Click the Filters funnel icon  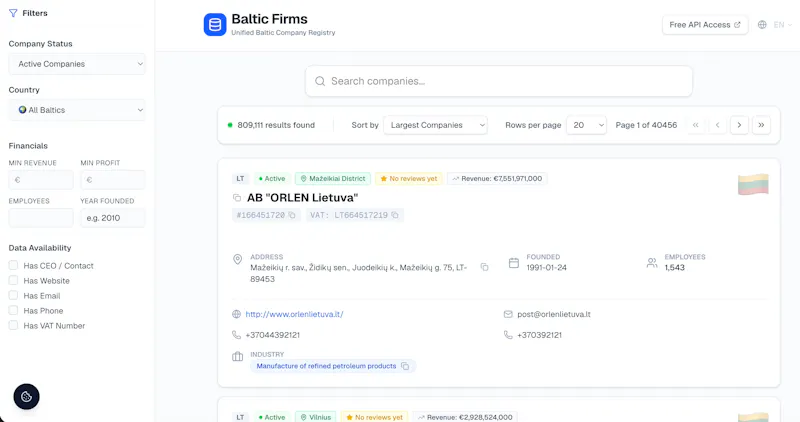13,13
